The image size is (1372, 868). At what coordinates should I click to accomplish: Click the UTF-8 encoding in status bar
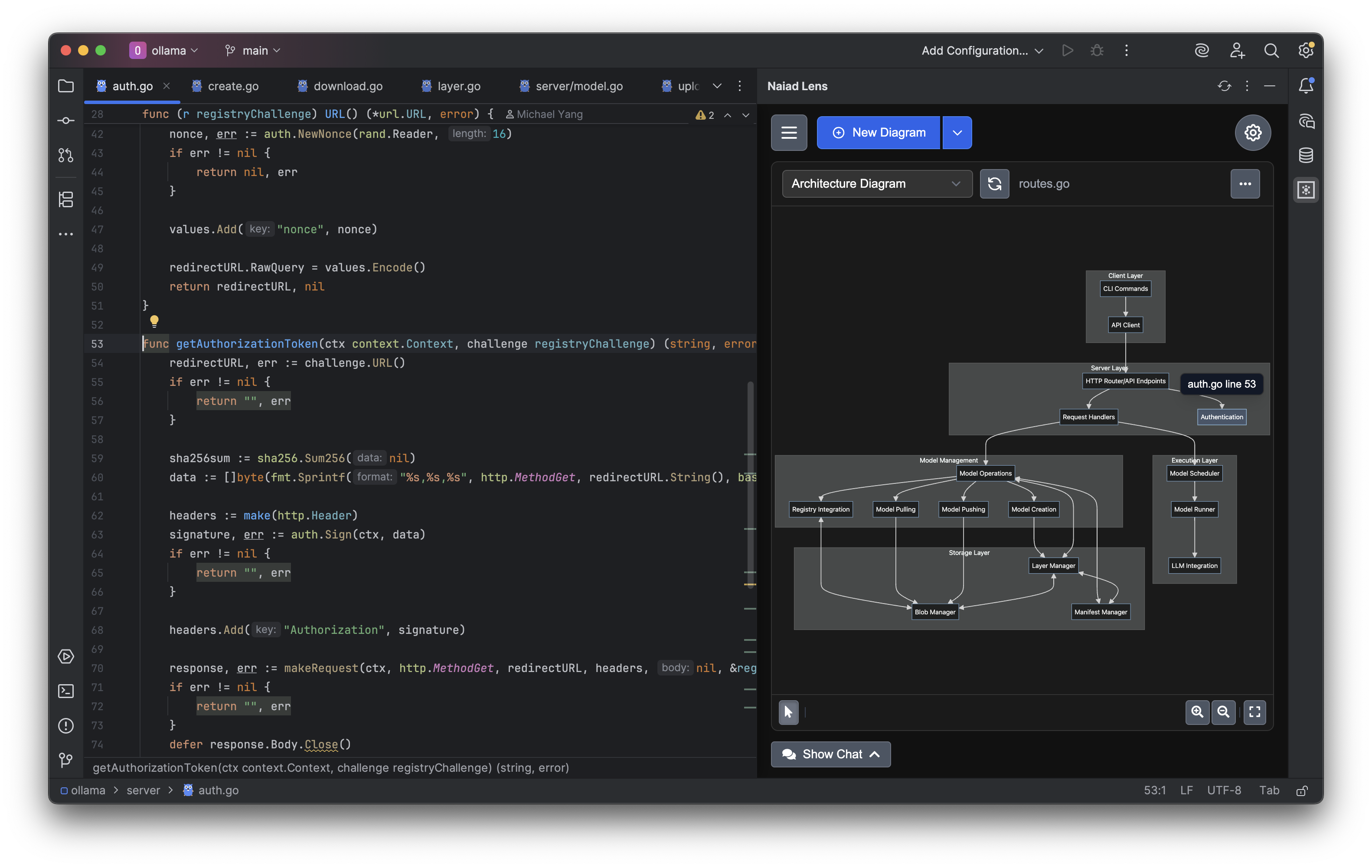[1224, 790]
